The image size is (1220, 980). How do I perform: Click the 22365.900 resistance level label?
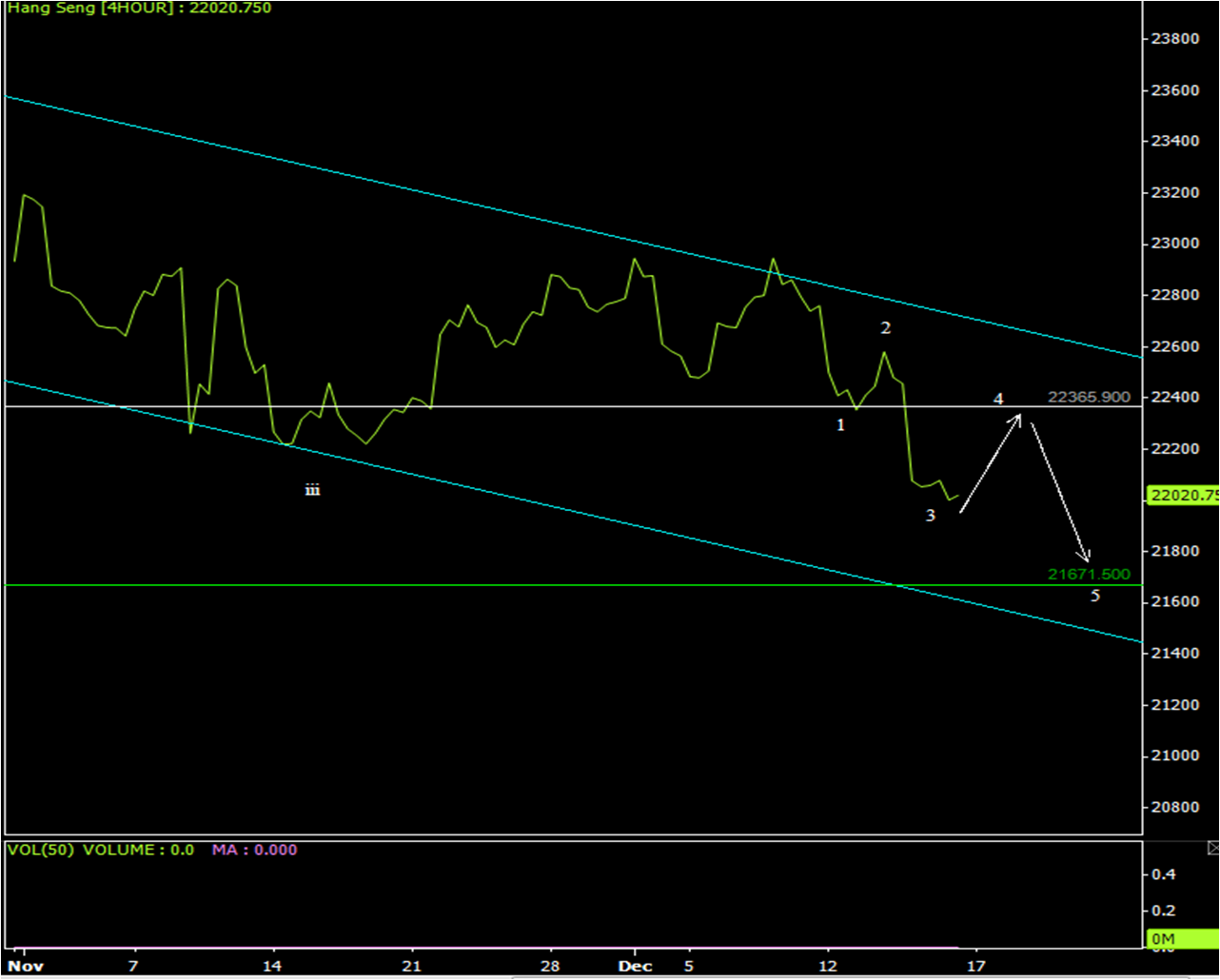(x=1089, y=397)
